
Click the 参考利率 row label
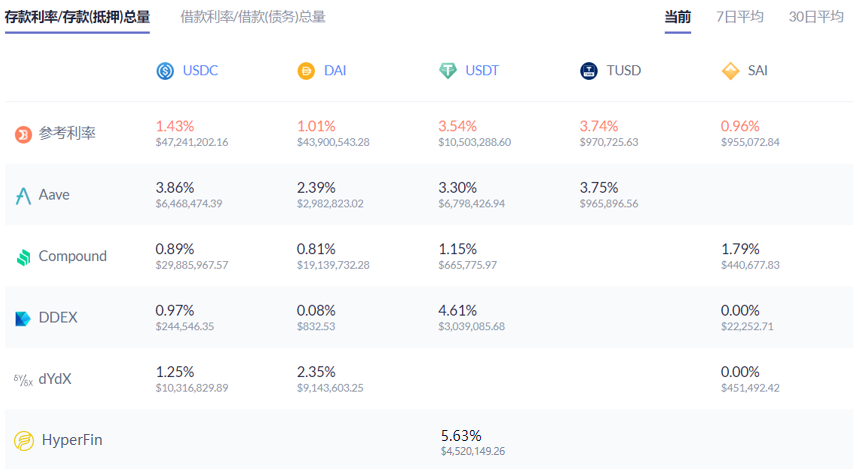pyautogui.click(x=67, y=133)
